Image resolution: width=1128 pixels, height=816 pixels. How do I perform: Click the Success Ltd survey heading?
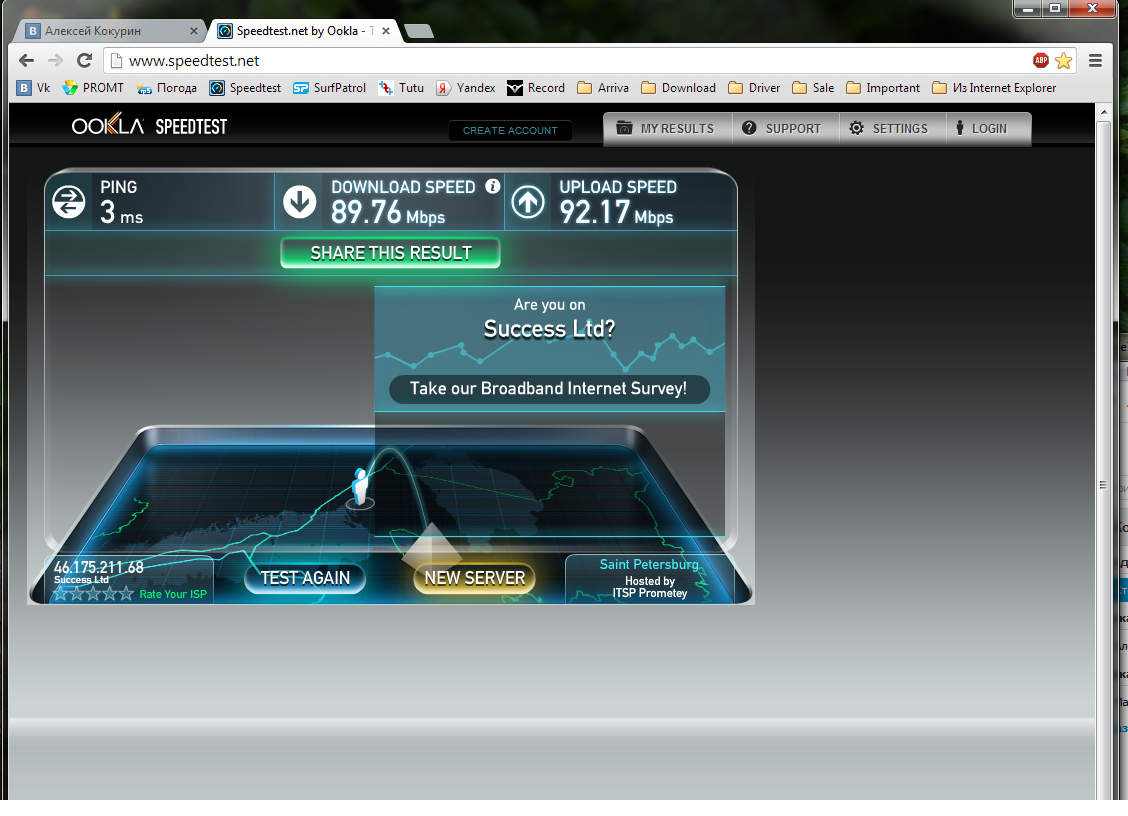pyautogui.click(x=549, y=329)
